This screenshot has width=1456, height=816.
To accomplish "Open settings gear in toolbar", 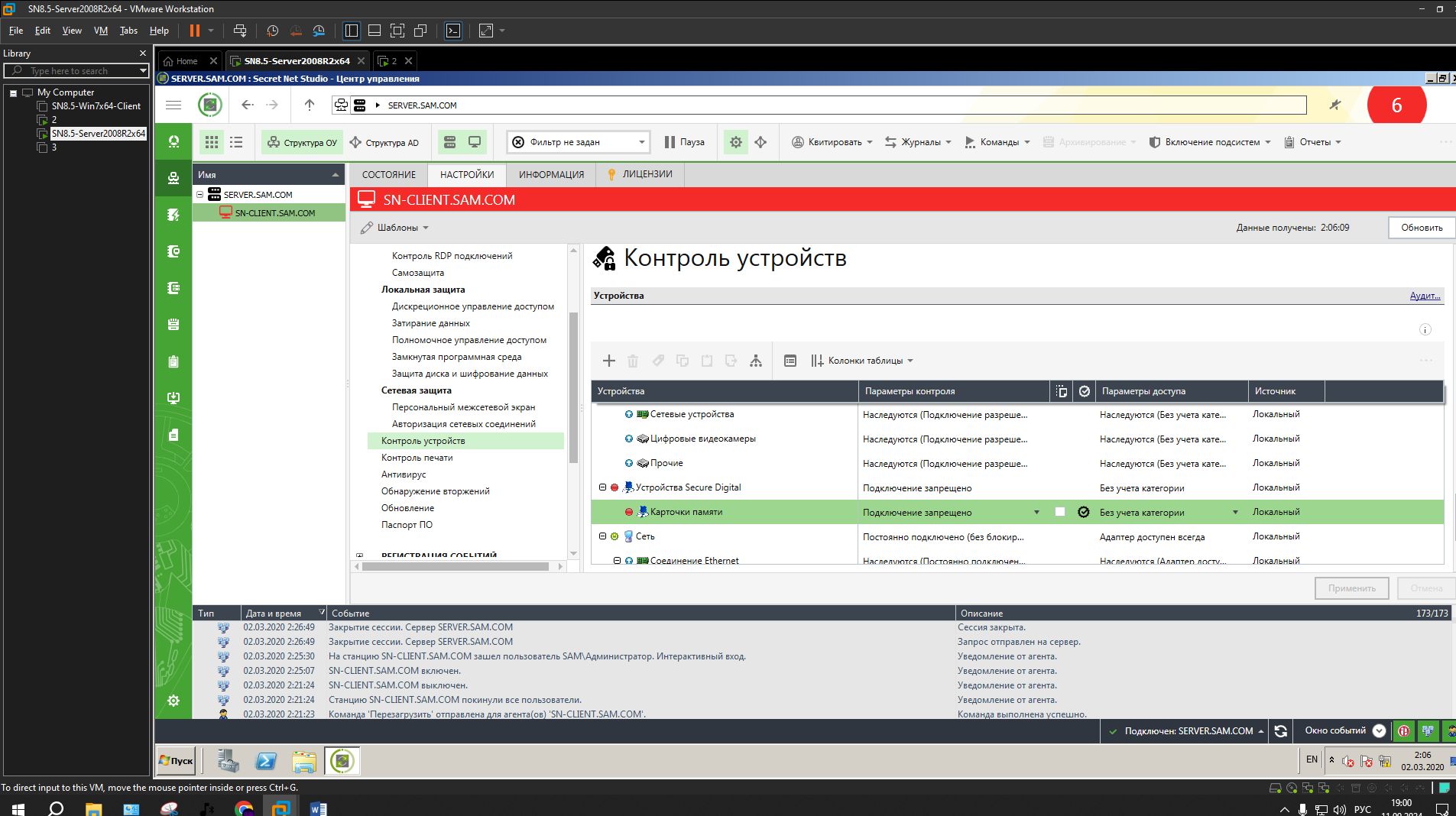I will coord(736,142).
